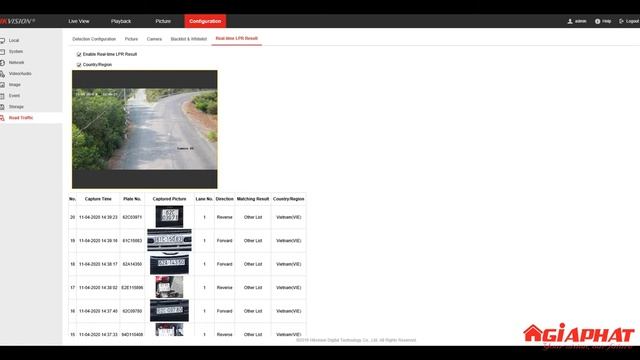The image size is (640, 360).
Task: Click the admin username link
Action: (580, 21)
